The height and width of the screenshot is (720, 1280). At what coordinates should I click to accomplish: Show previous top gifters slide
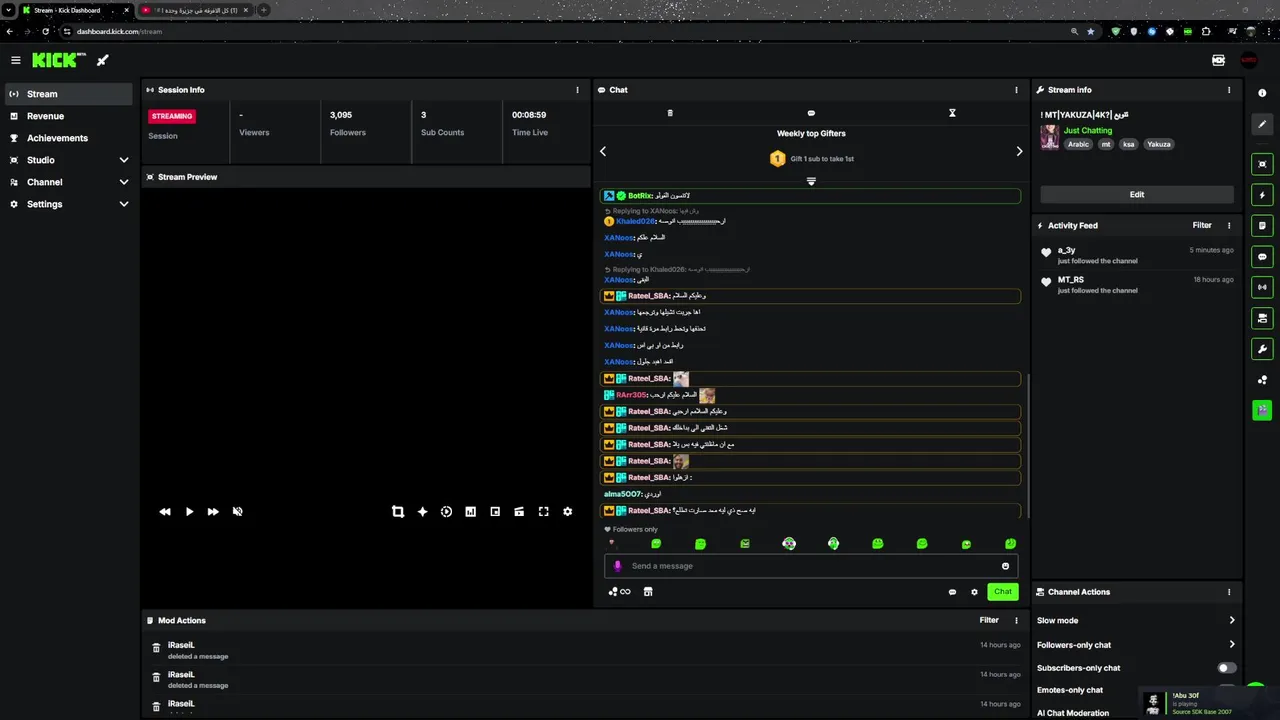pyautogui.click(x=603, y=151)
